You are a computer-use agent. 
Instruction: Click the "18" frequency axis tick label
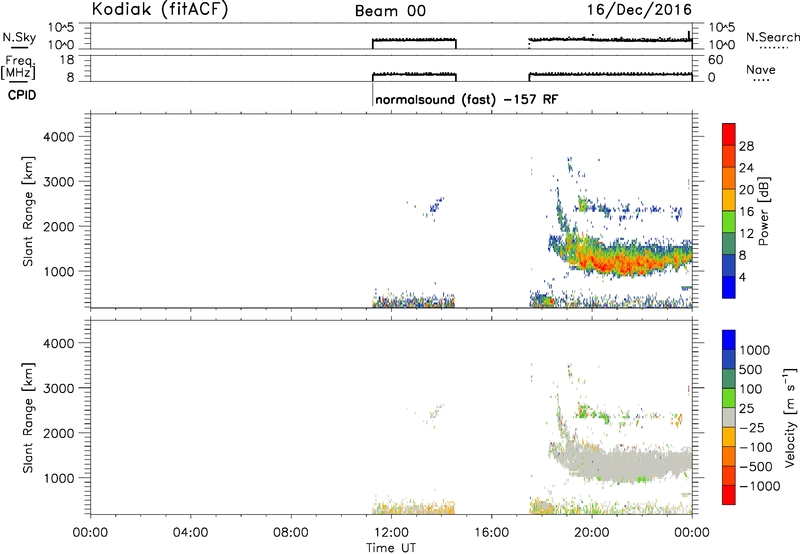(67, 60)
